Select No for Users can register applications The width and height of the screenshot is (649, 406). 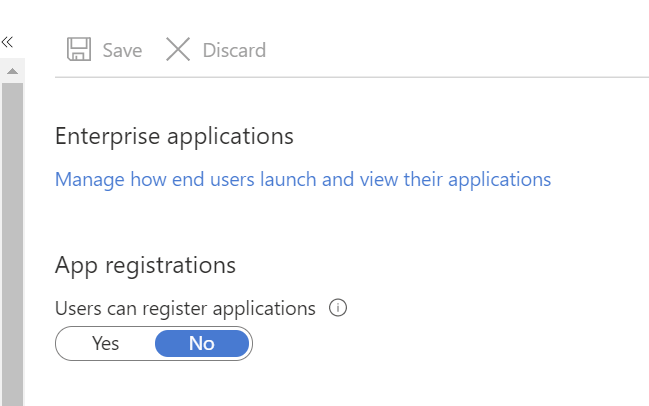click(202, 343)
